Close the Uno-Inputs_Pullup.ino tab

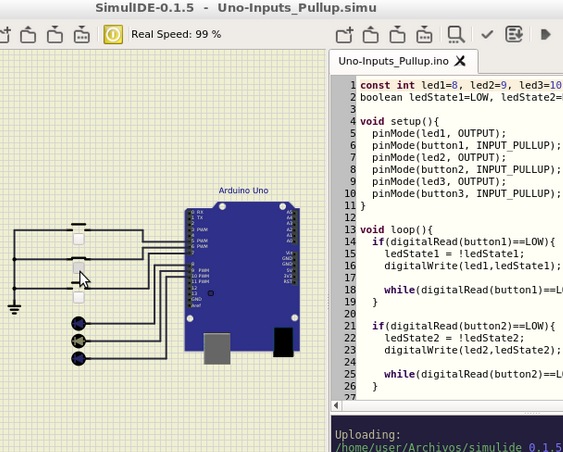click(460, 61)
